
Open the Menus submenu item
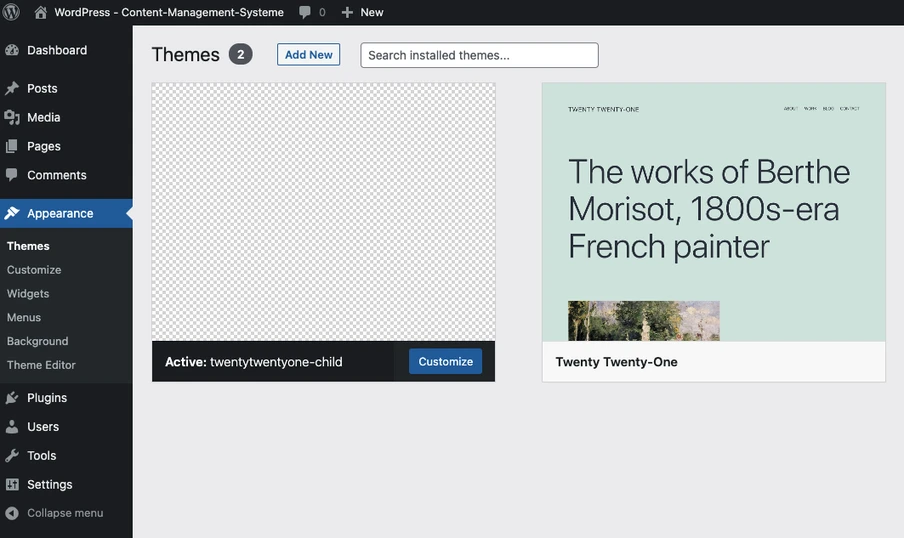click(x=24, y=317)
